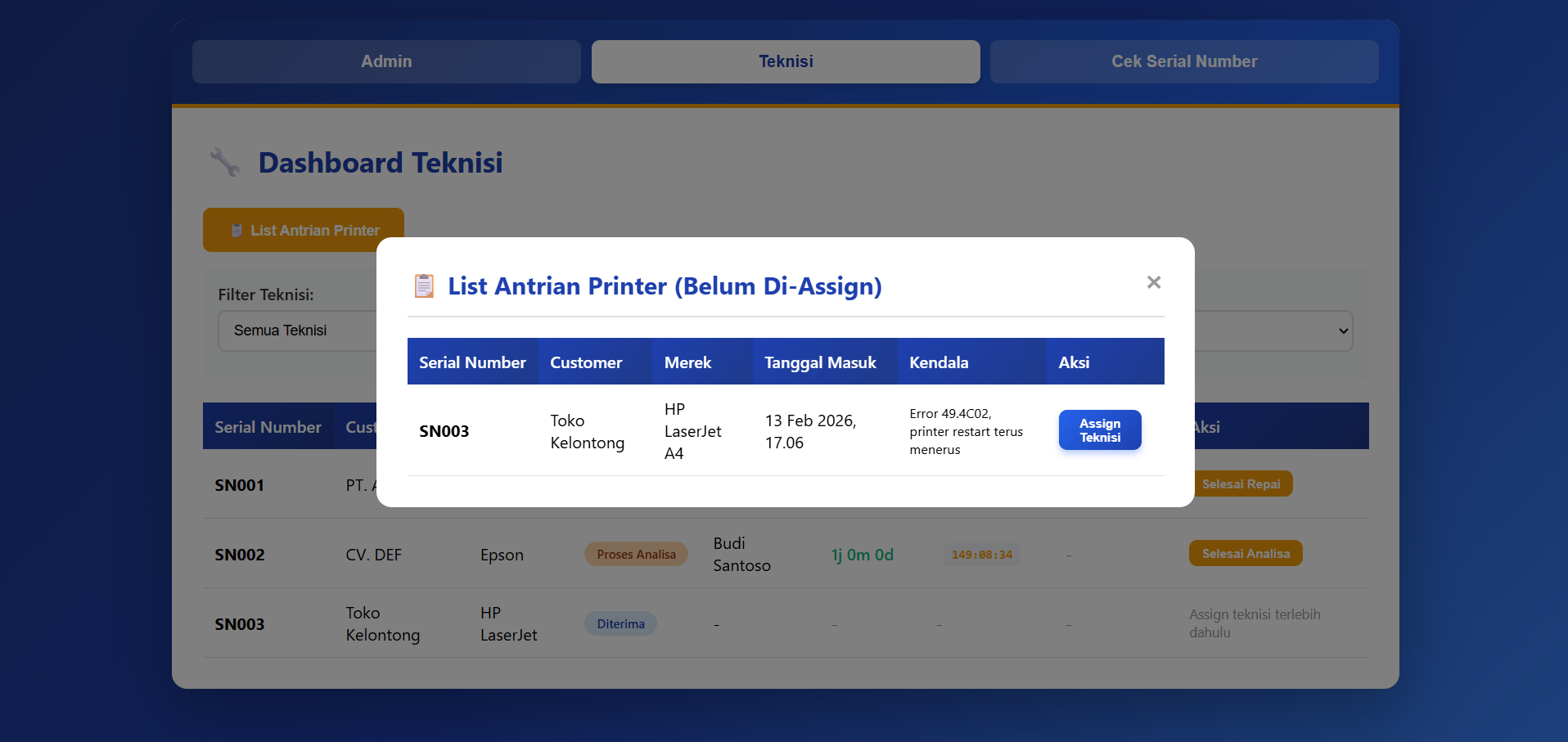Click the Diterima status badge
This screenshot has width=1568, height=742.
(620, 624)
